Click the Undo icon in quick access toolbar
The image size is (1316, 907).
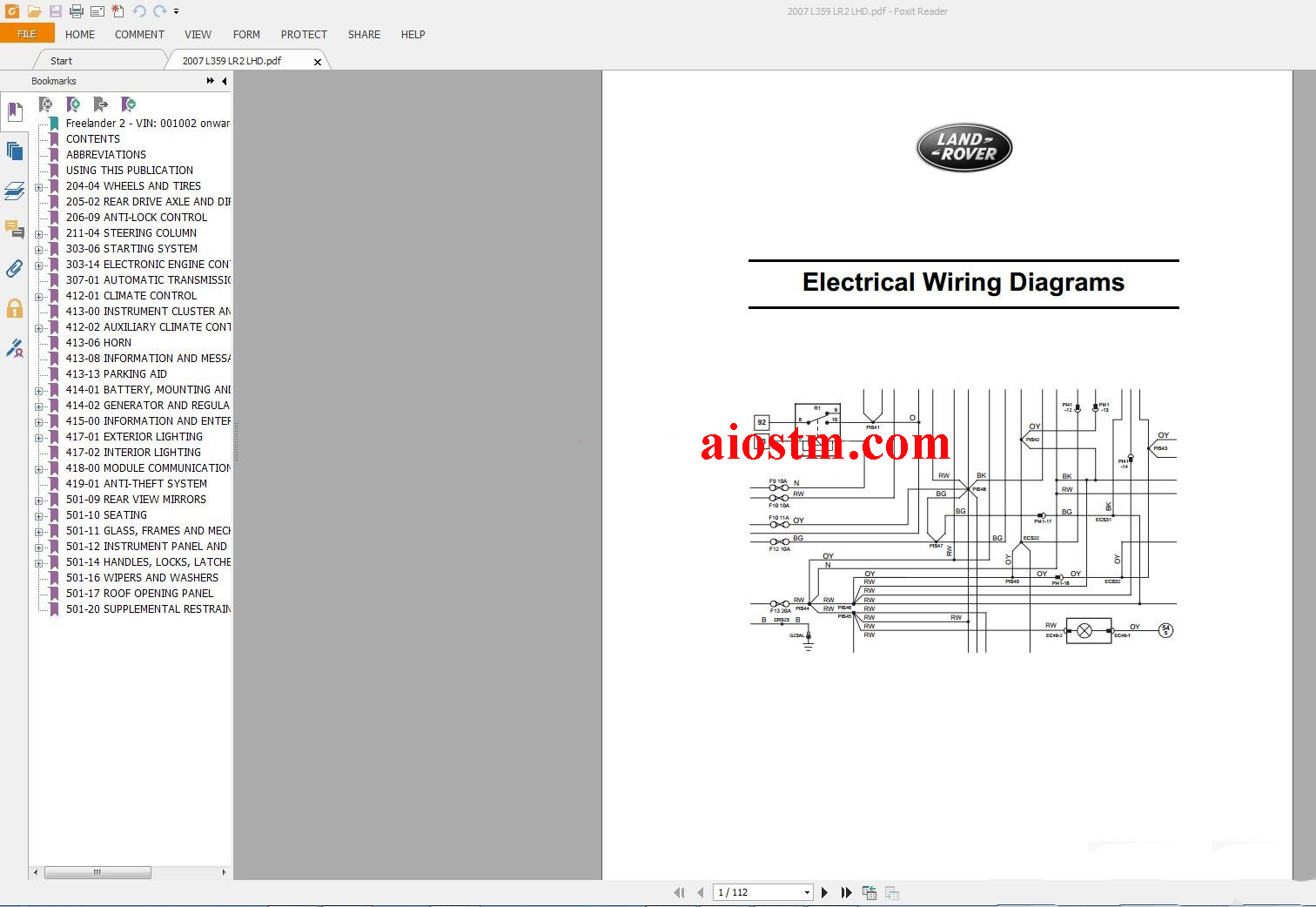tap(138, 11)
